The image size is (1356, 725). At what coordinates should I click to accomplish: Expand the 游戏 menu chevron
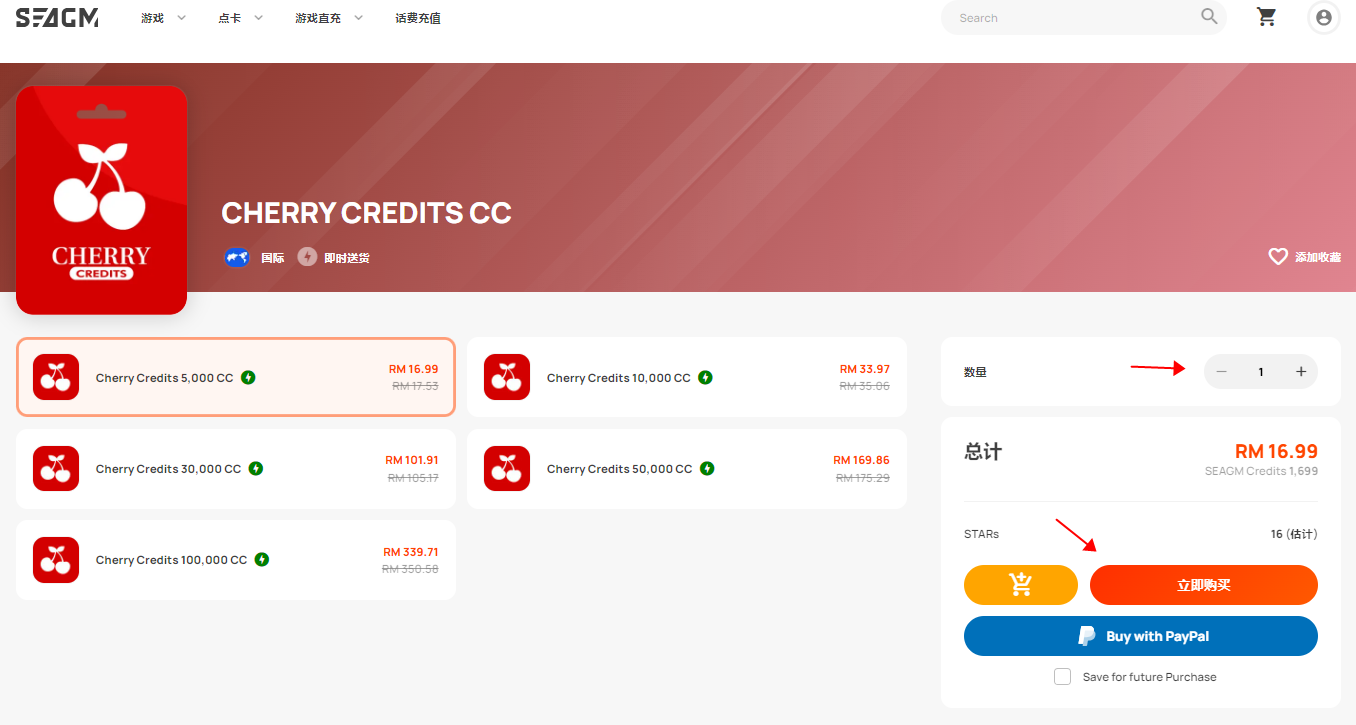tap(181, 18)
